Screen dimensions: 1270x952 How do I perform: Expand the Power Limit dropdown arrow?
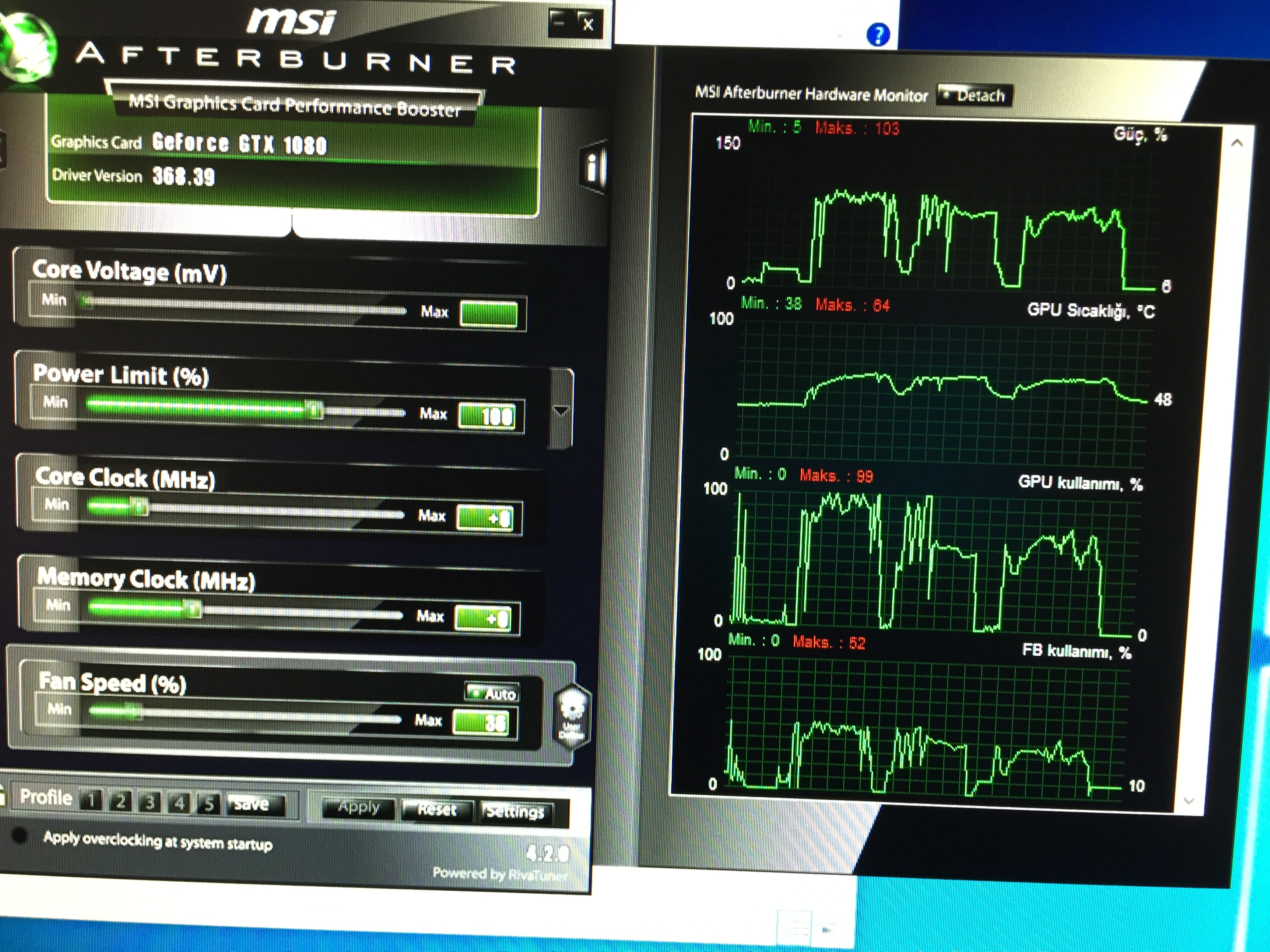561,410
